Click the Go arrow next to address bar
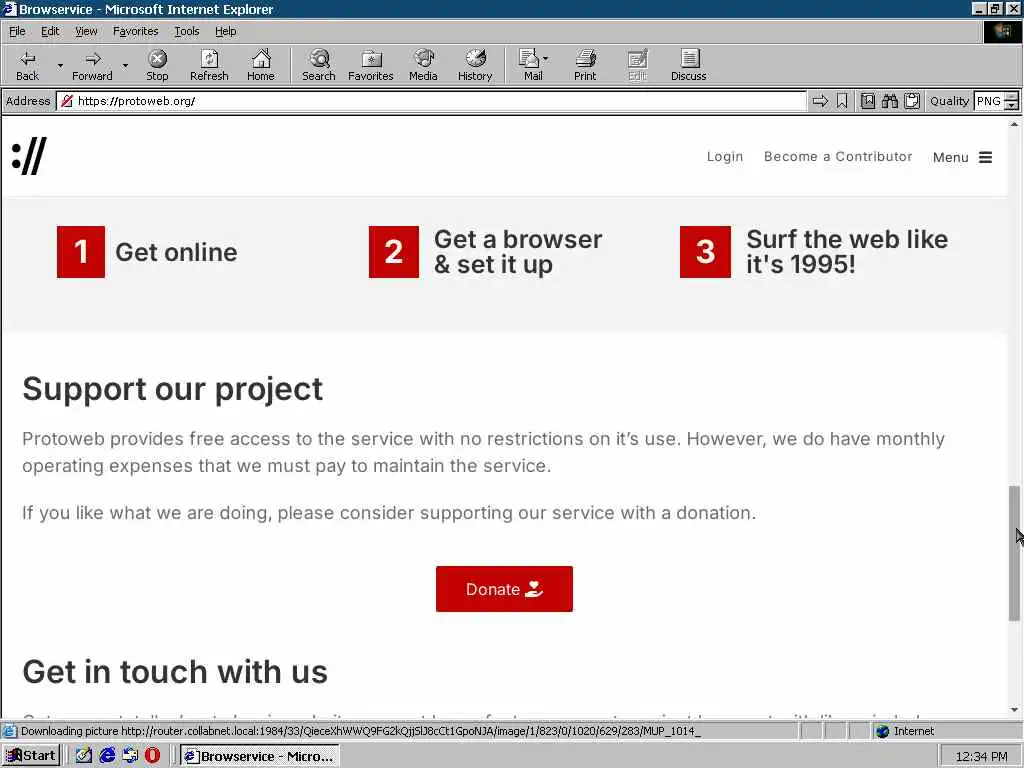The image size is (1024, 768). coord(820,101)
